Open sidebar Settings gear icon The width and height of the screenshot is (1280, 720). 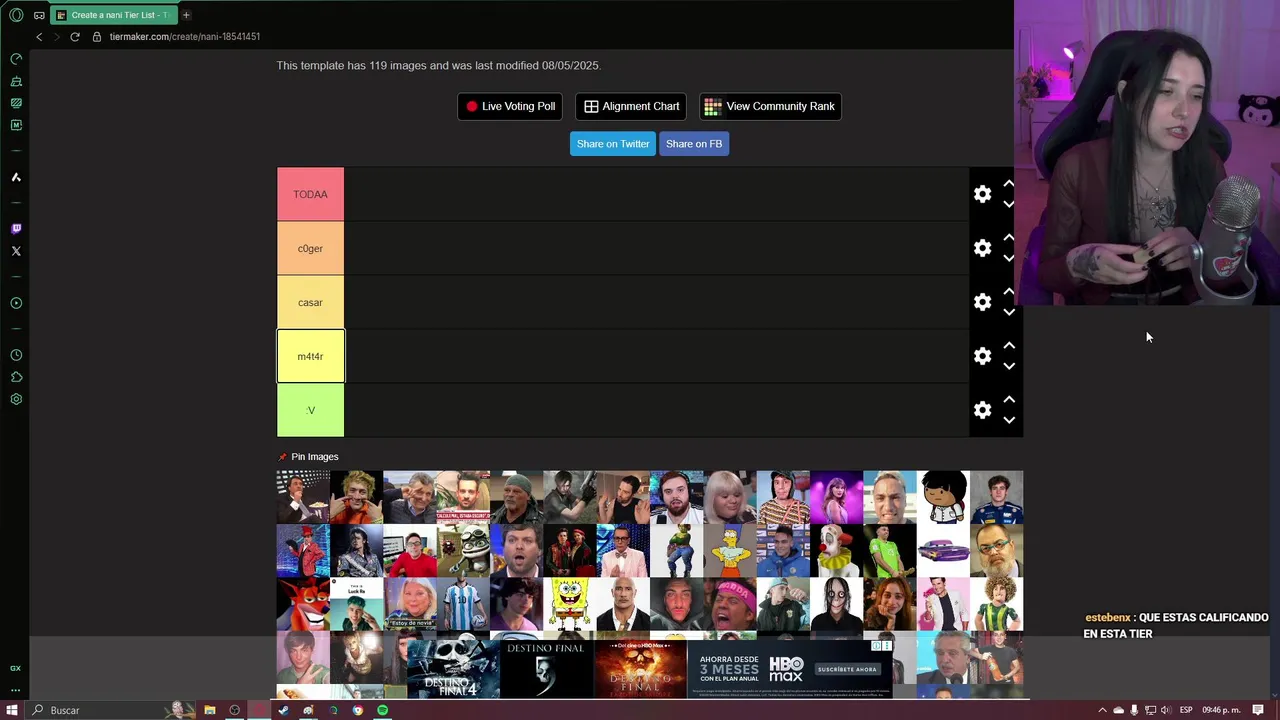[16, 399]
